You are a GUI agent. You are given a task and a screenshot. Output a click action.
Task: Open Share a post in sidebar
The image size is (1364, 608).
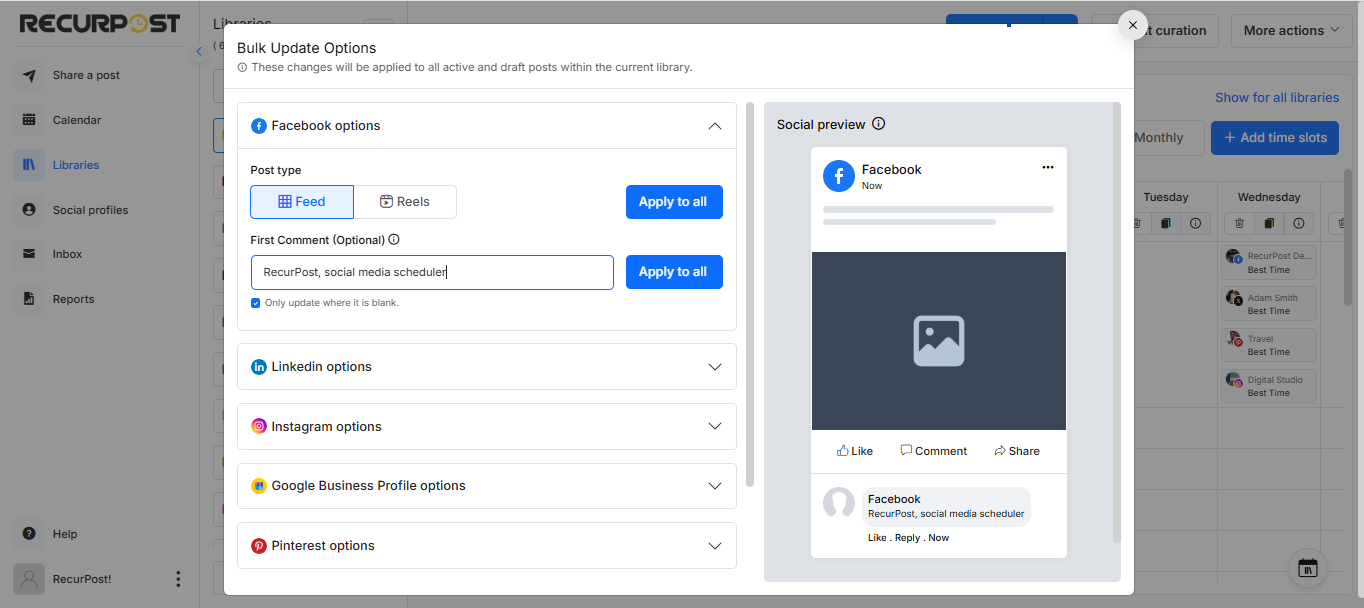86,75
